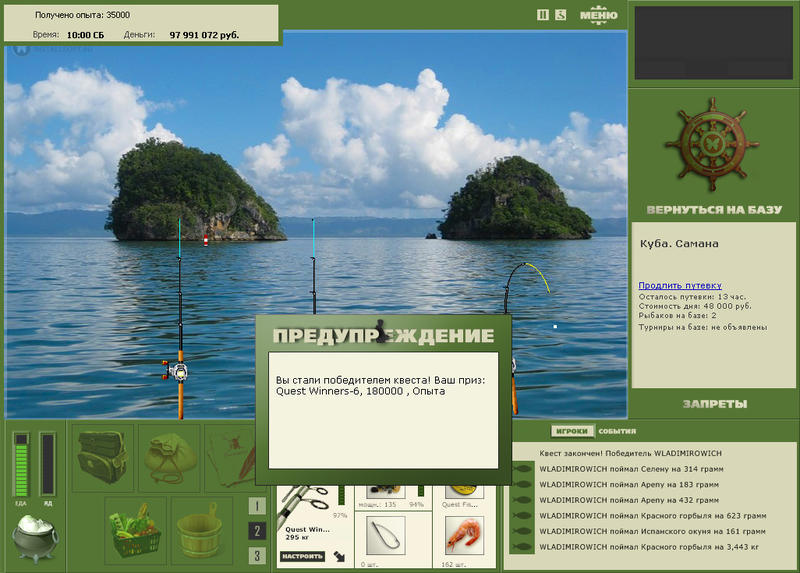Click the ПРЕДУПРЕЖДЕНИЕ dialog title
The image size is (800, 573).
[x=383, y=335]
